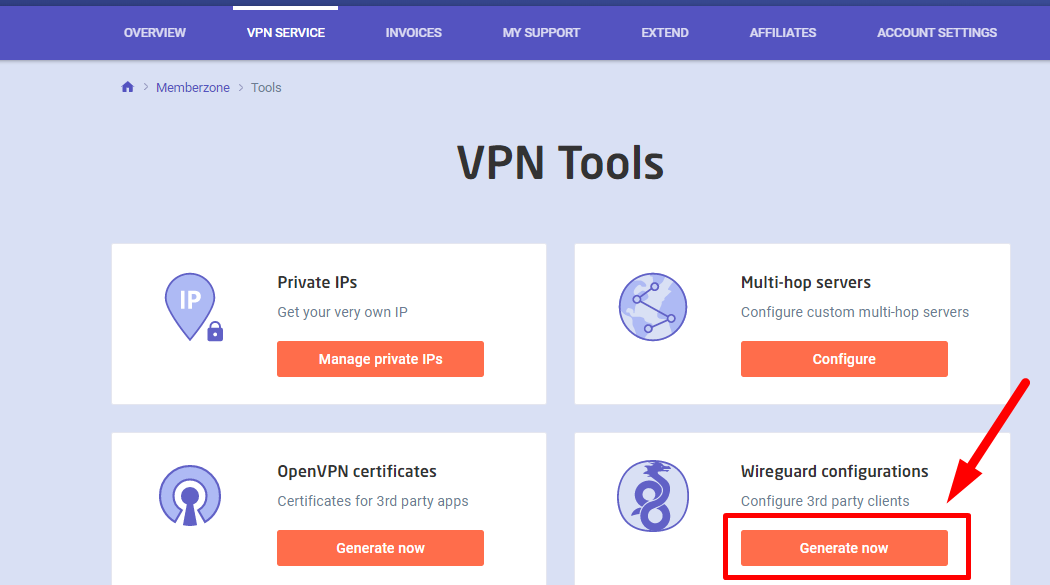The image size is (1050, 585).
Task: Open Account Settings in navigation
Action: (x=937, y=33)
